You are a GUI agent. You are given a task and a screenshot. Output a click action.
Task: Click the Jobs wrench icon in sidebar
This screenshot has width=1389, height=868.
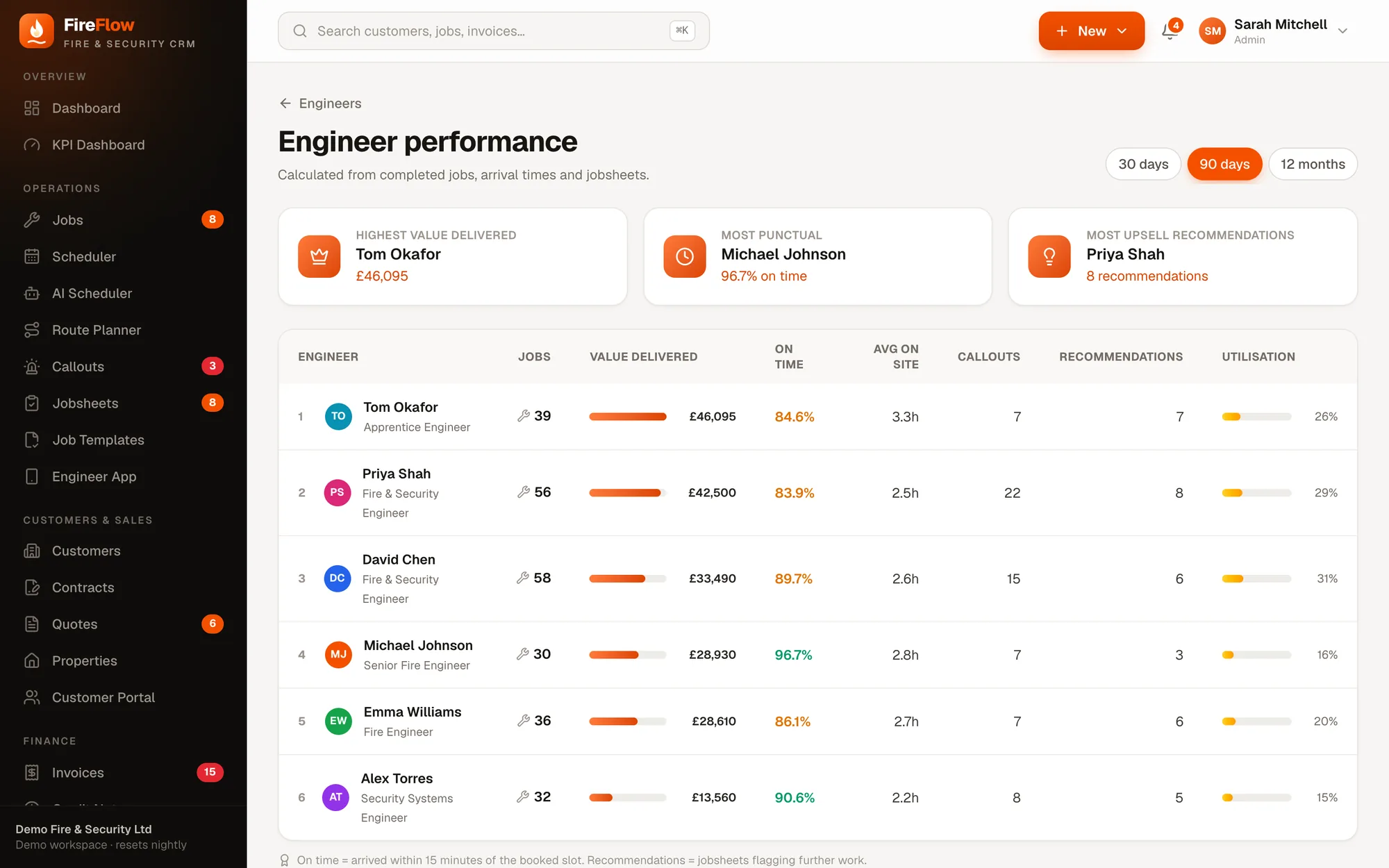click(x=32, y=220)
